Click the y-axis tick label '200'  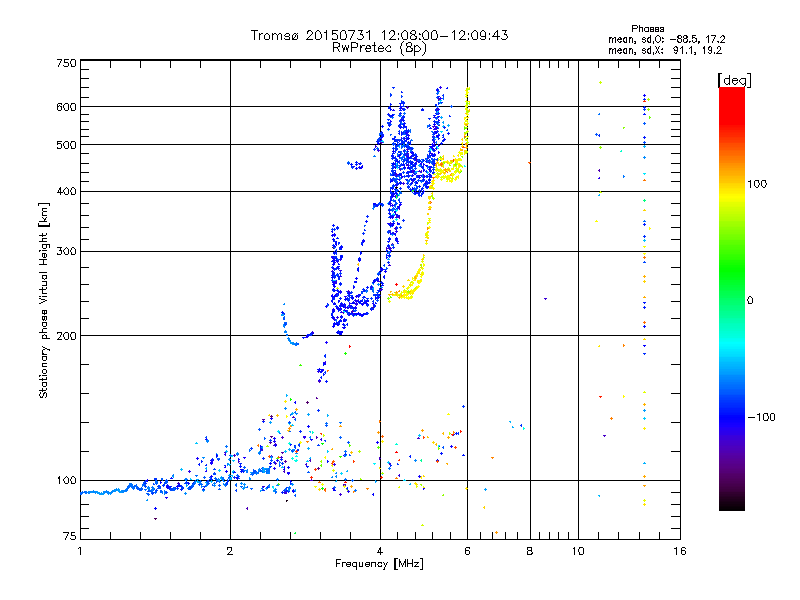pyautogui.click(x=66, y=336)
